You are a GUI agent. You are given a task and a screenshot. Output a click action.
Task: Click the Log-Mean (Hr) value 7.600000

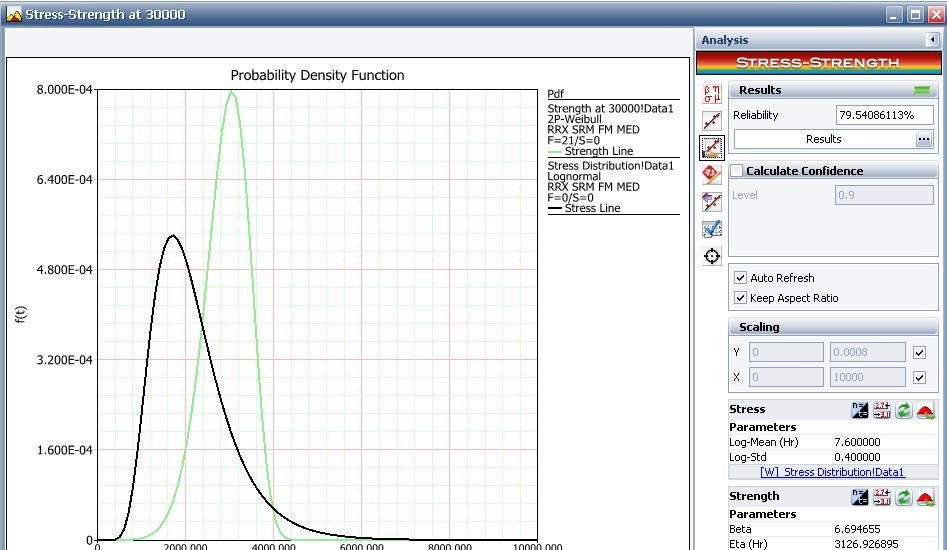(x=857, y=442)
